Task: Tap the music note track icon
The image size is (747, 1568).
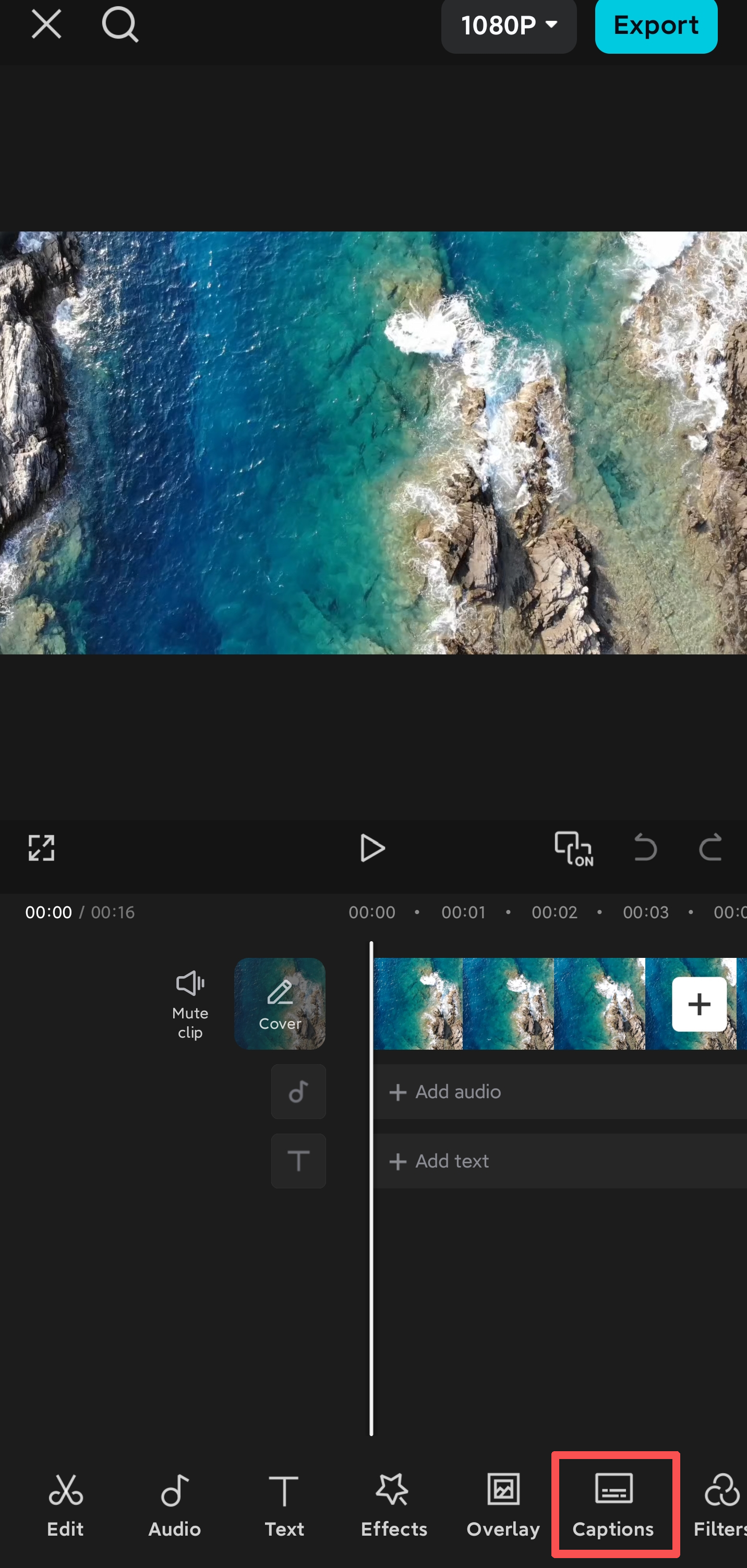Action: 298,1092
